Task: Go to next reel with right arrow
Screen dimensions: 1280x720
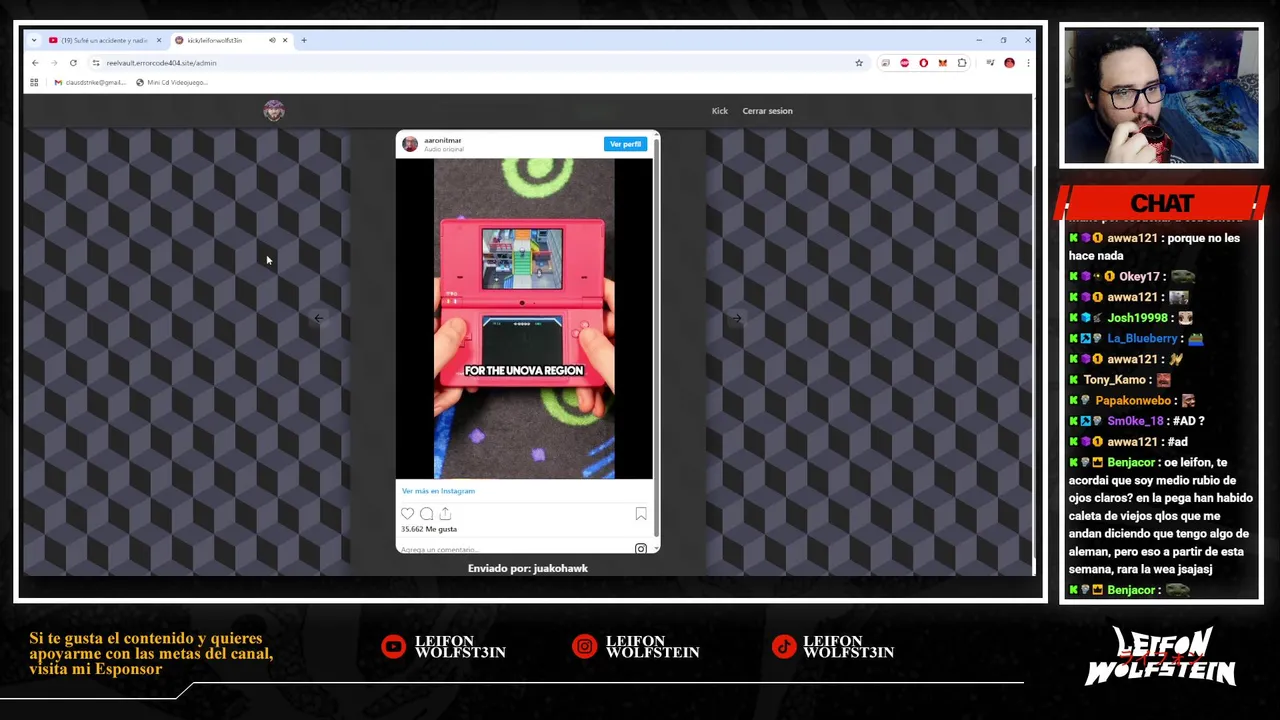Action: (x=736, y=318)
